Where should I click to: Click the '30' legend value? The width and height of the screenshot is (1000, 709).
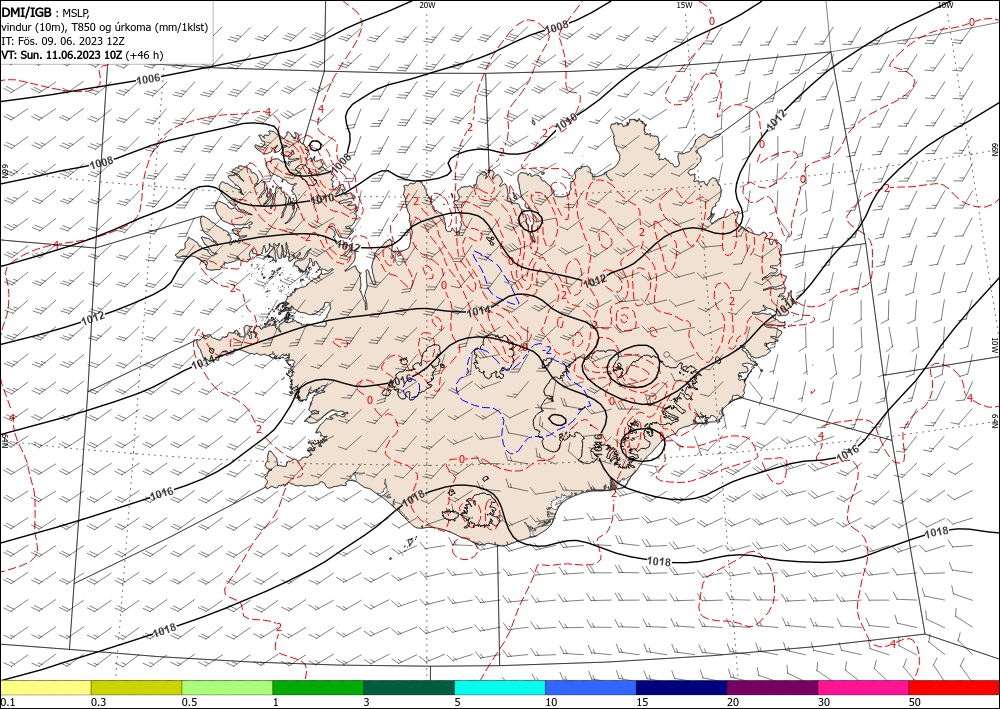pyautogui.click(x=824, y=702)
